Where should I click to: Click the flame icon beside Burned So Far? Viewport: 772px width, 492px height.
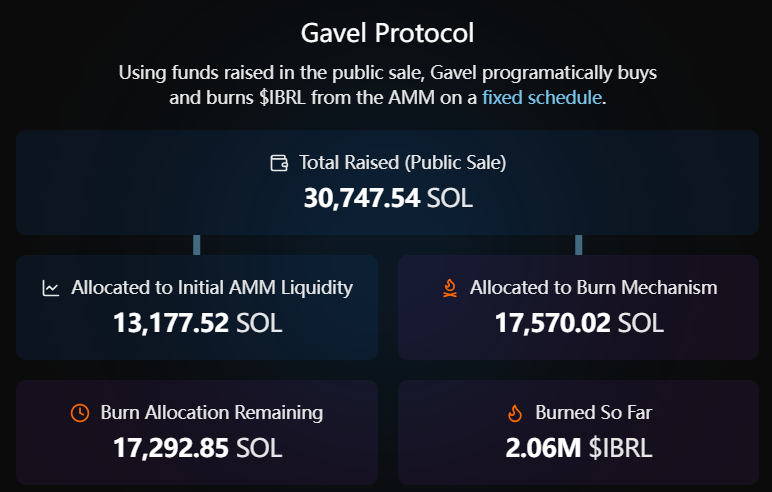(x=515, y=412)
